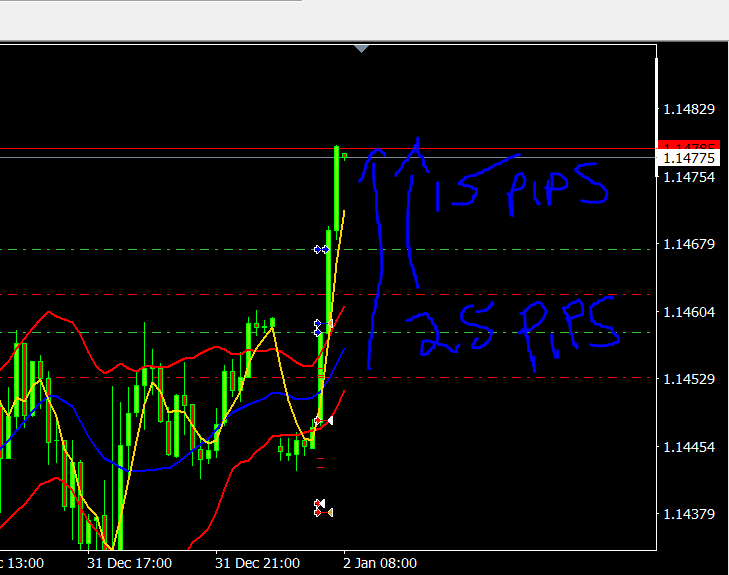729x575 pixels.
Task: Click the chart shift triangle marker at top
Action: tap(361, 48)
